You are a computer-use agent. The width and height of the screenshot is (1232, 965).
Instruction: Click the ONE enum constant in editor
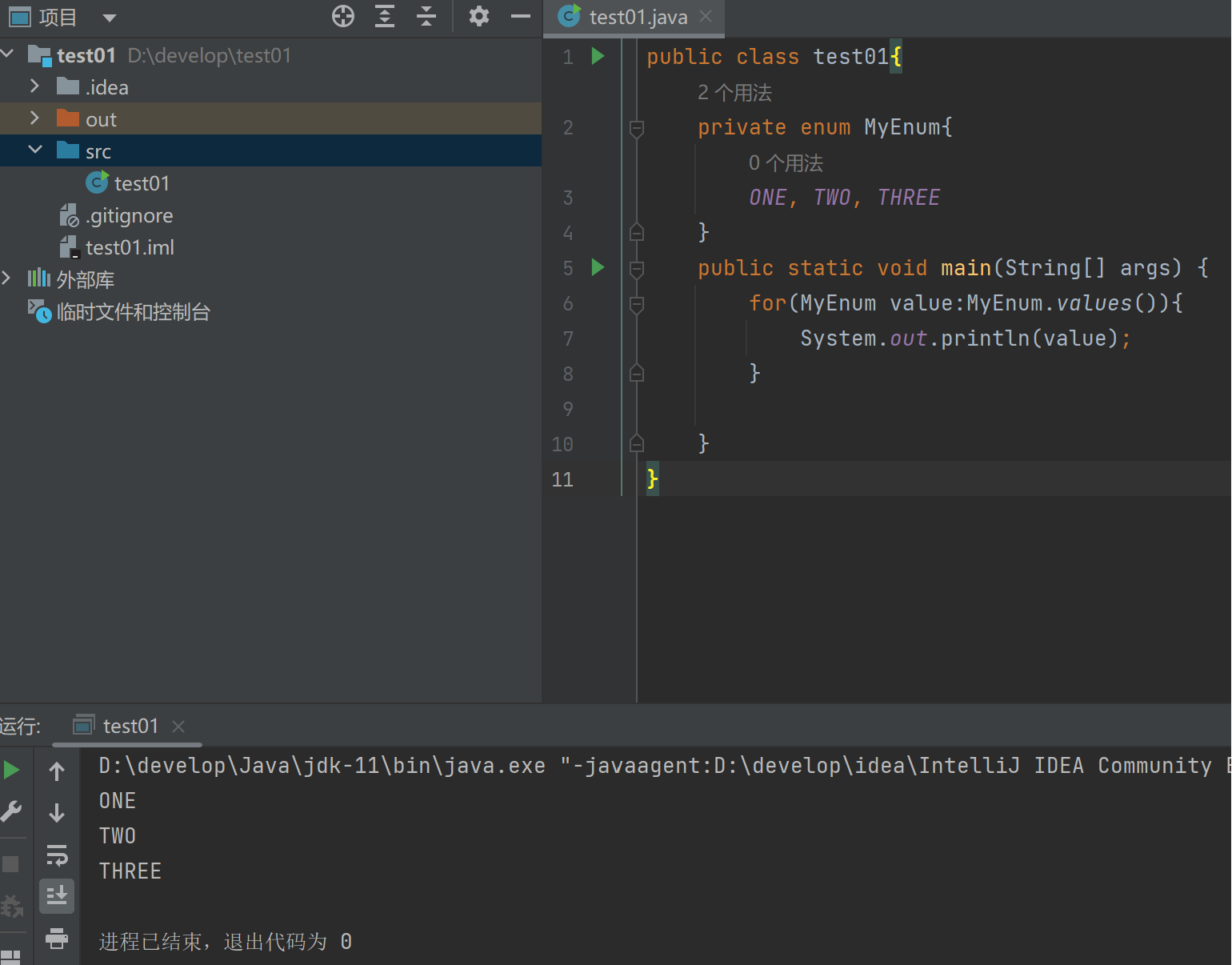coord(768,198)
